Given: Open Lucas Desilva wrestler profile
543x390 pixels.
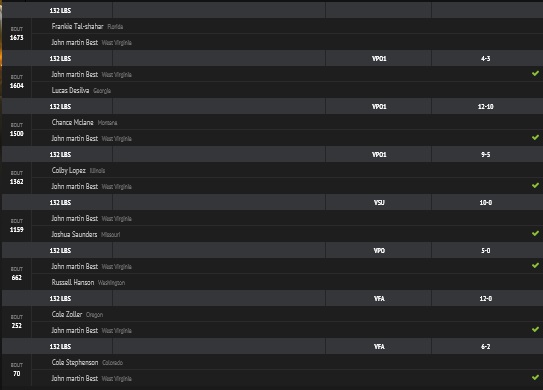Looking at the screenshot, I should point(70,90).
